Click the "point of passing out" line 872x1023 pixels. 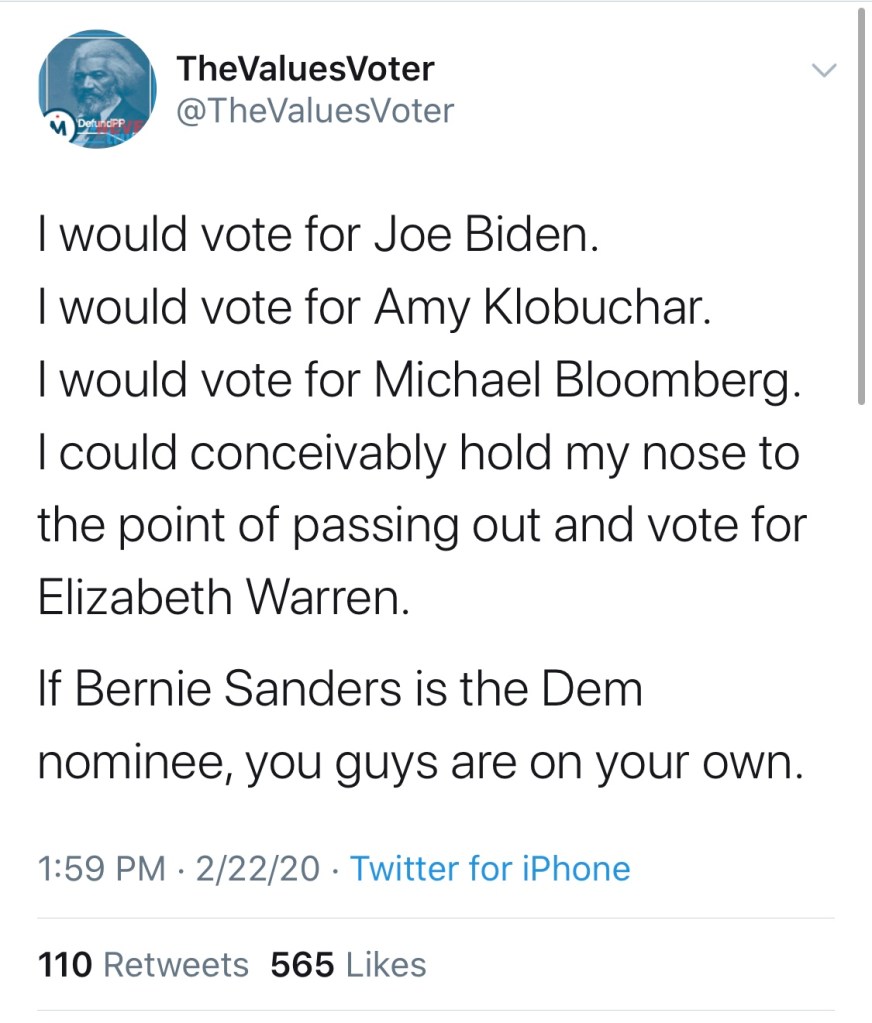(422, 525)
